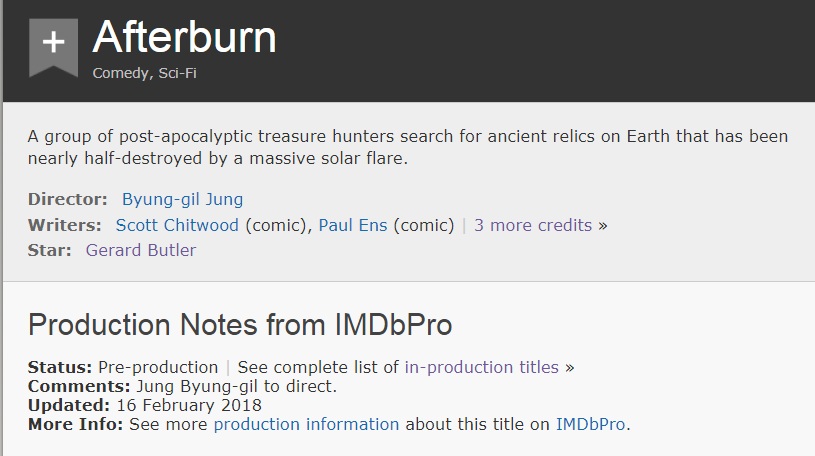
Task: Open writer Paul Ens's page
Action: click(x=355, y=225)
